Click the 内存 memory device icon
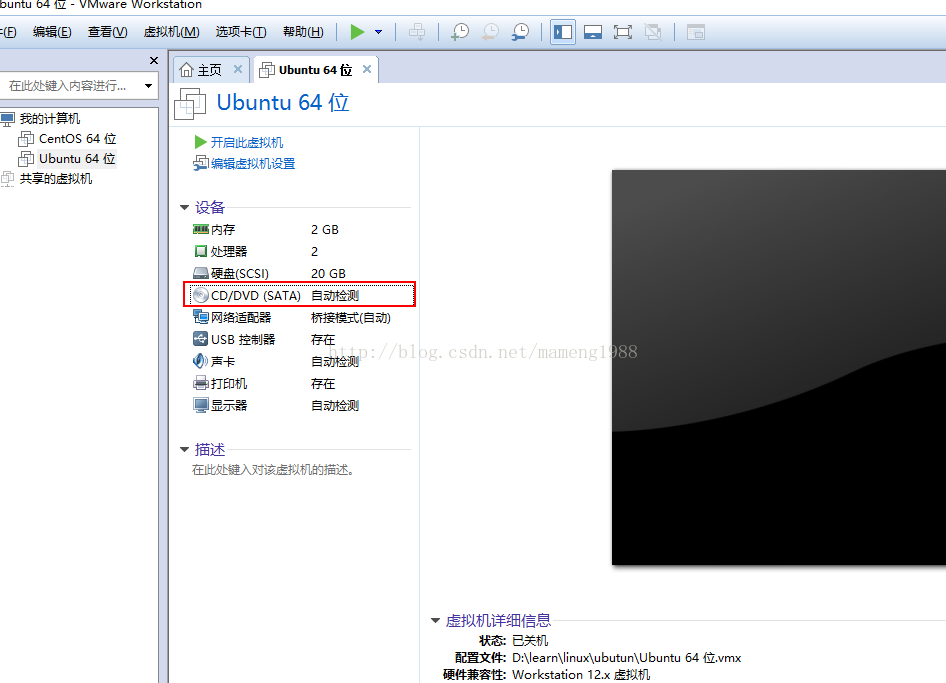The height and width of the screenshot is (683, 946). tap(200, 229)
